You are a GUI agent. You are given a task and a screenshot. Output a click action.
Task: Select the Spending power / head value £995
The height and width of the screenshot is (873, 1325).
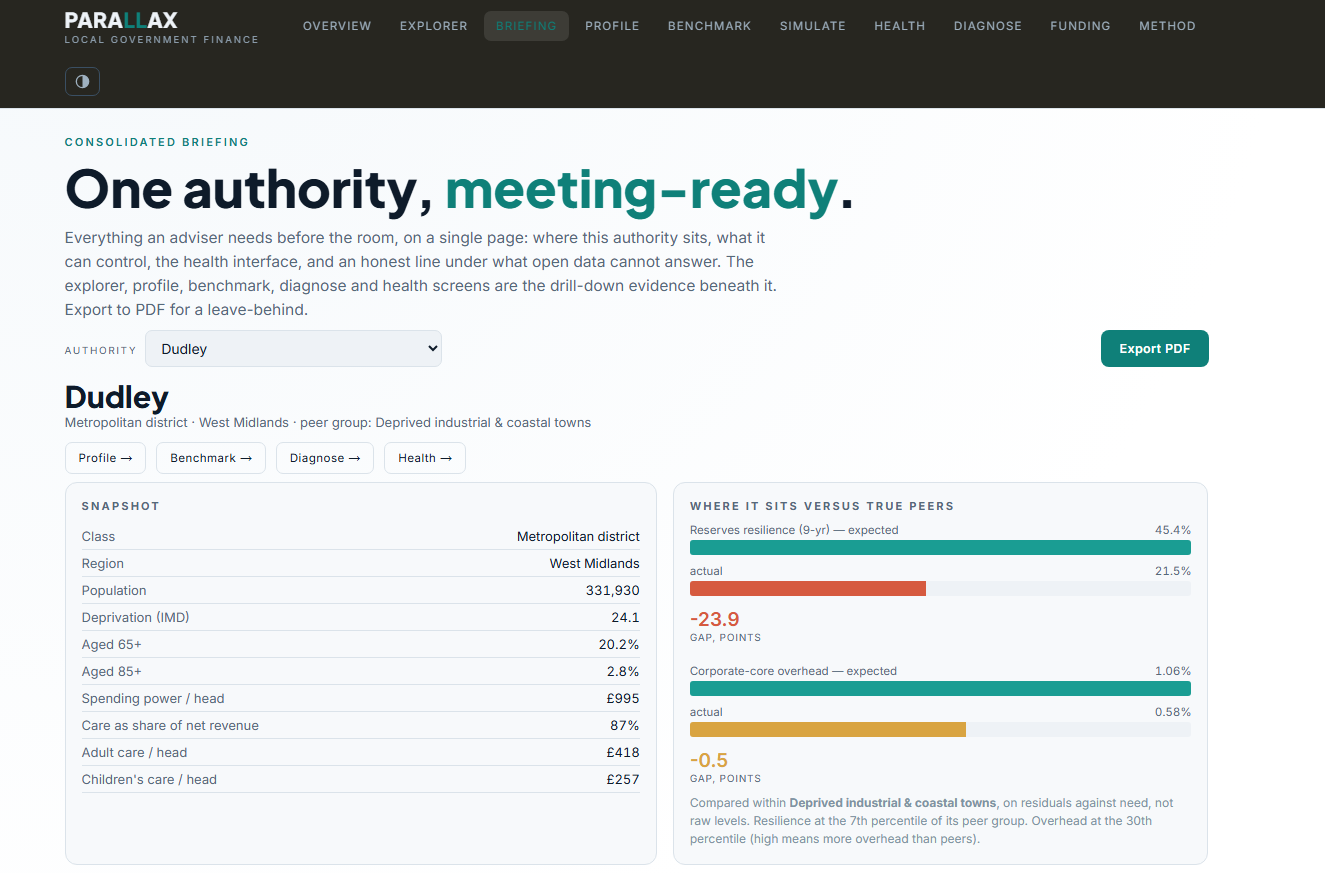tap(623, 698)
